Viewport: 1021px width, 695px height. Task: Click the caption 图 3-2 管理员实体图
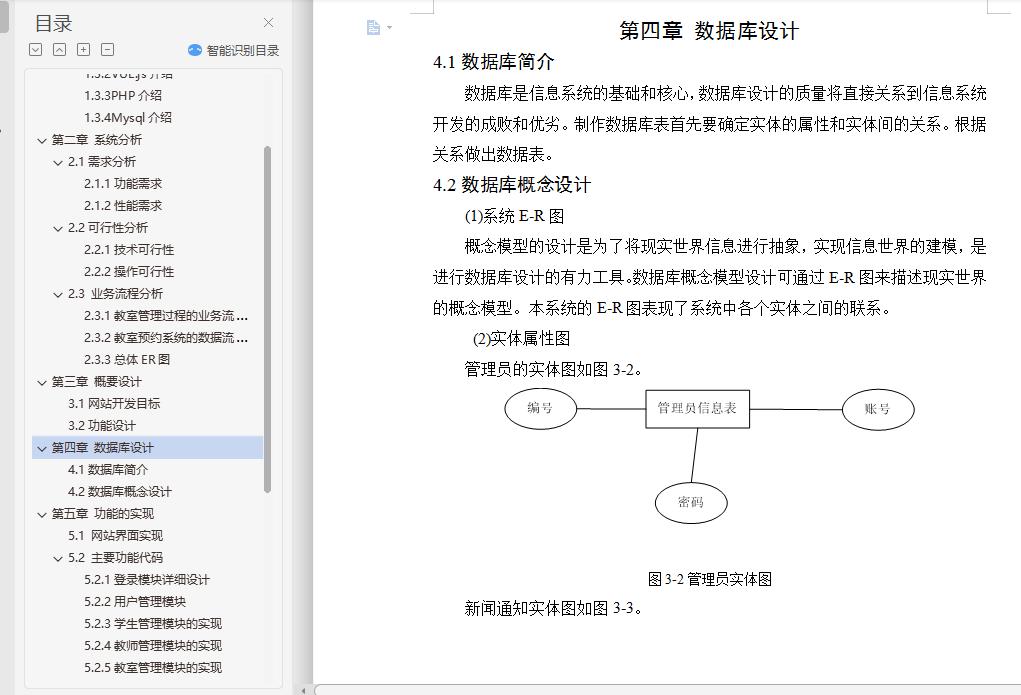coord(710,579)
